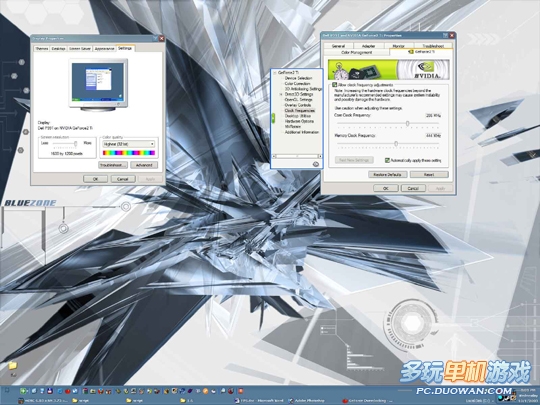Switch to the Adapter tab

coord(368,46)
